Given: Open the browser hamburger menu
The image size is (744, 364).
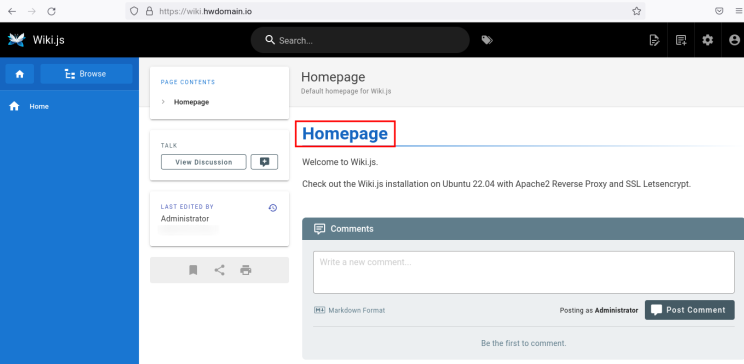Looking at the screenshot, I should click(739, 11).
